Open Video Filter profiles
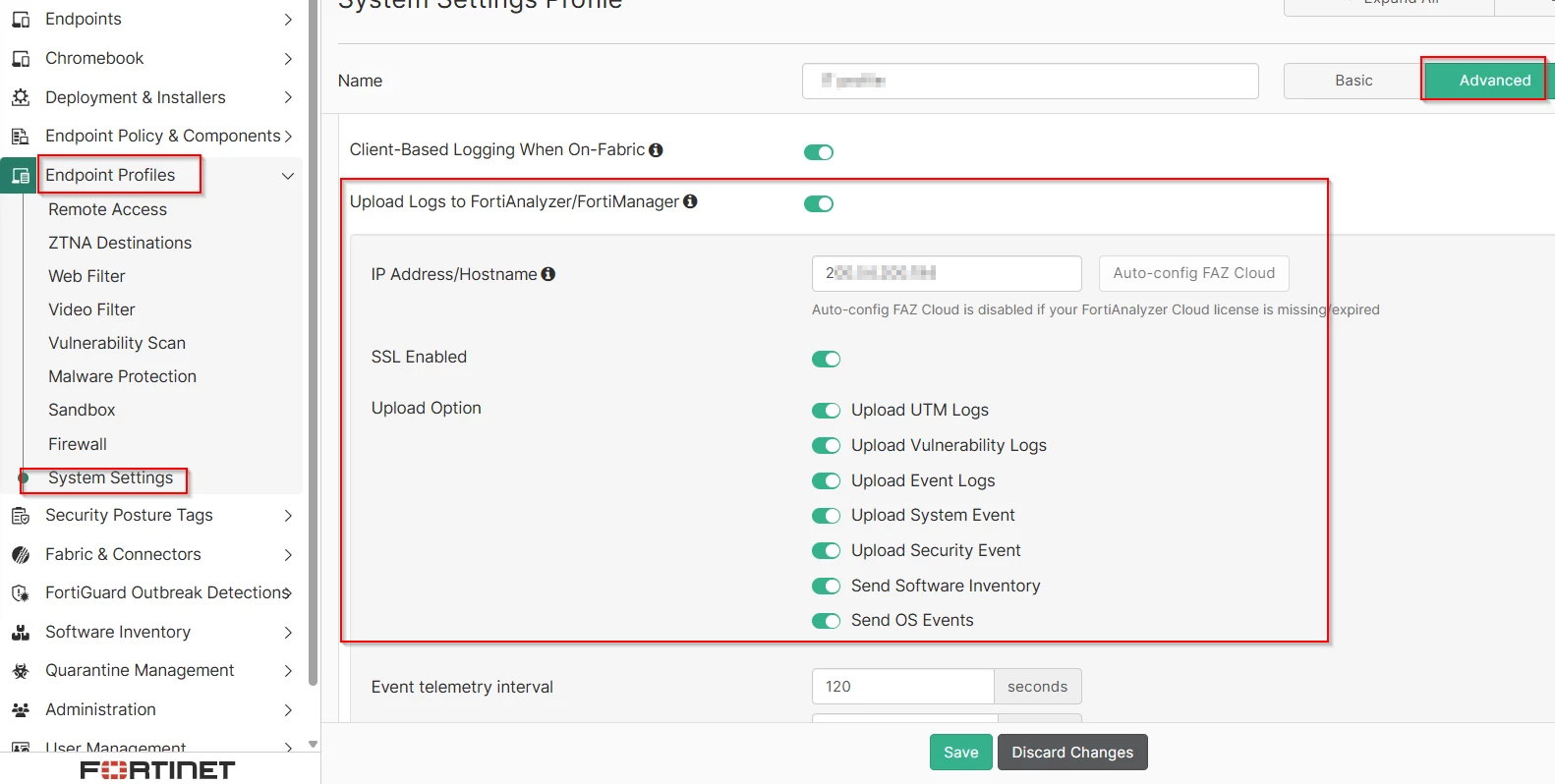The height and width of the screenshot is (784, 1555). 92,309
